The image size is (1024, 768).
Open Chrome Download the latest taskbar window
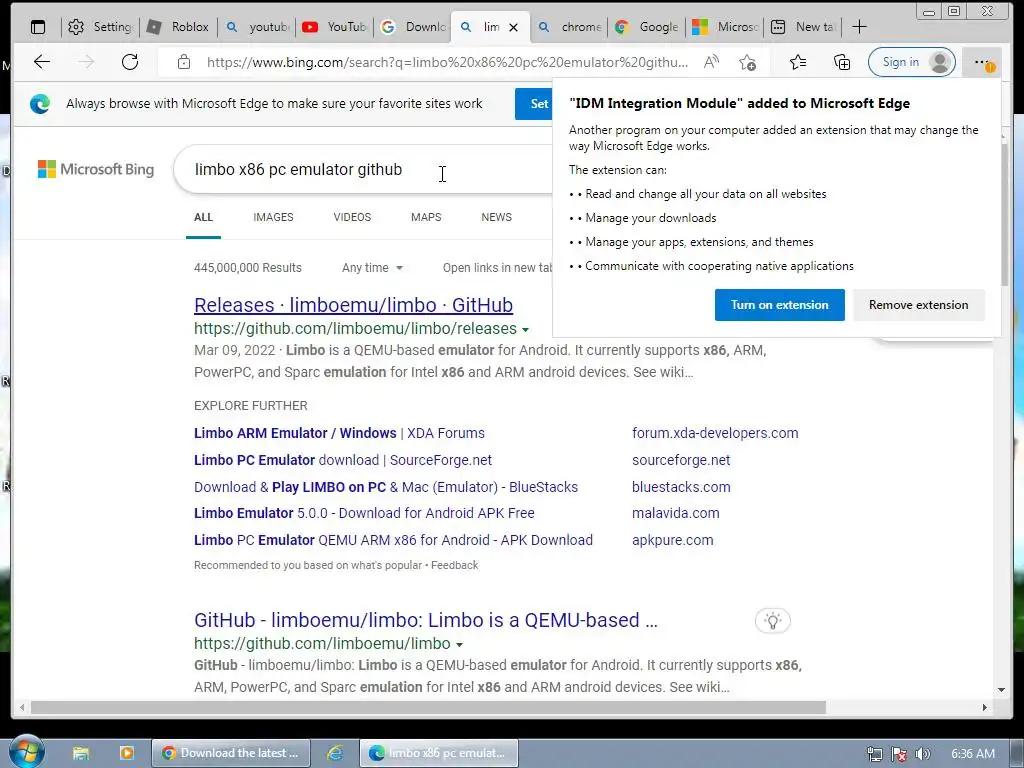231,753
